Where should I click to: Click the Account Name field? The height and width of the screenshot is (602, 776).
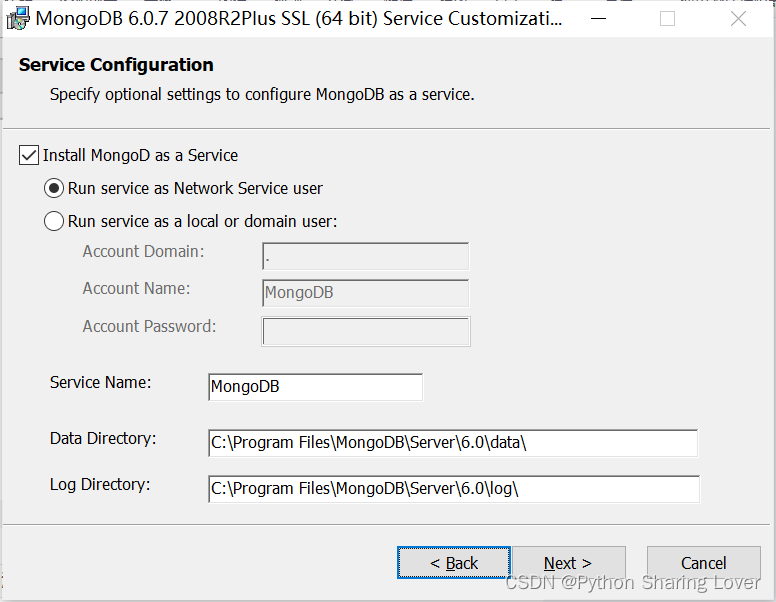(365, 293)
